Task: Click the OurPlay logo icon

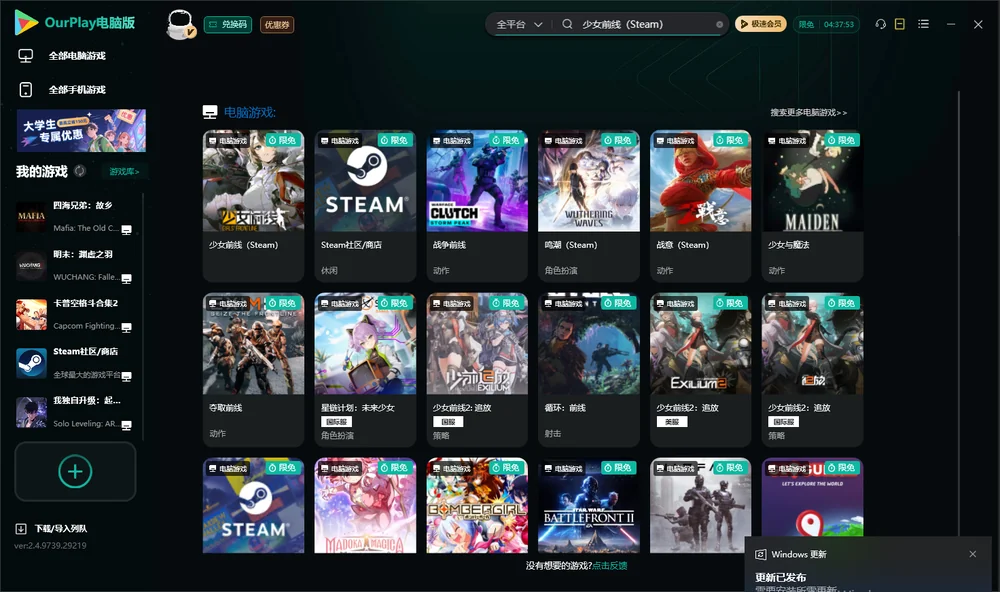Action: 26,22
